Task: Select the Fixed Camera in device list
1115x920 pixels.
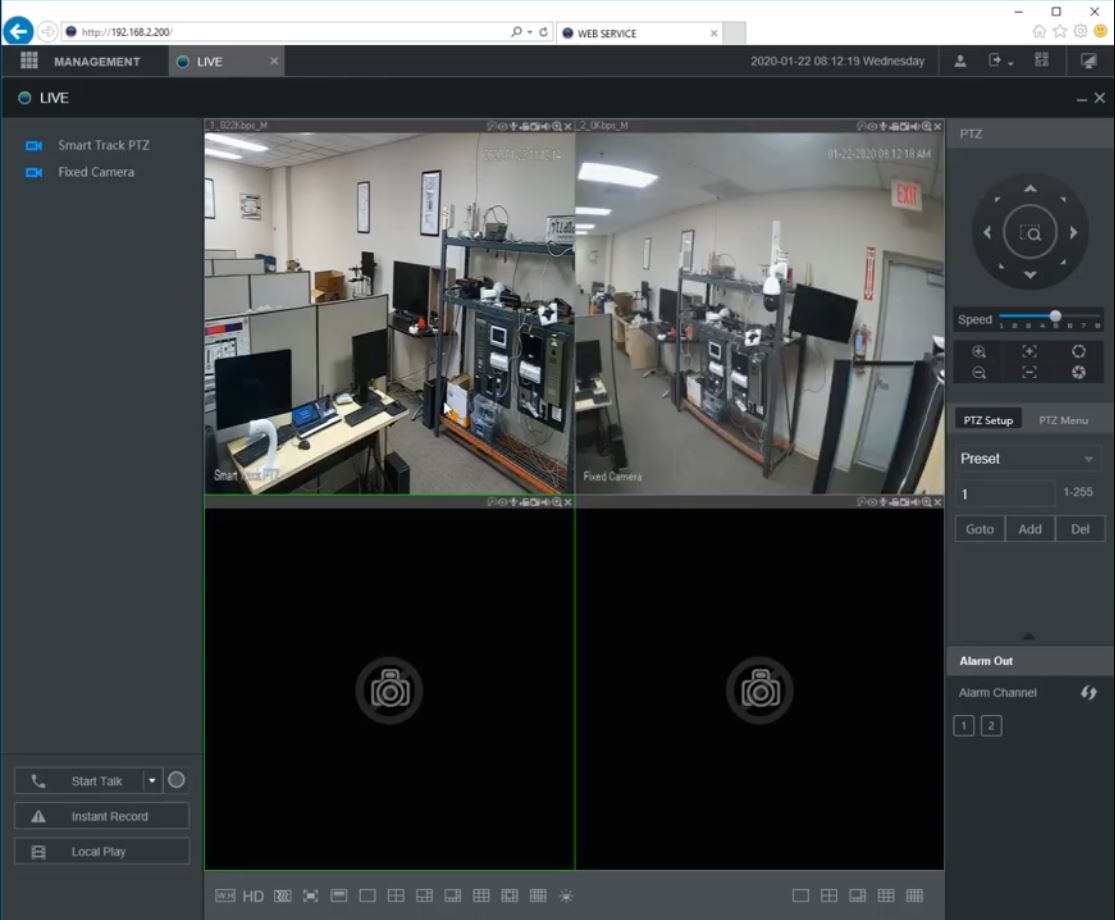Action: [x=95, y=172]
